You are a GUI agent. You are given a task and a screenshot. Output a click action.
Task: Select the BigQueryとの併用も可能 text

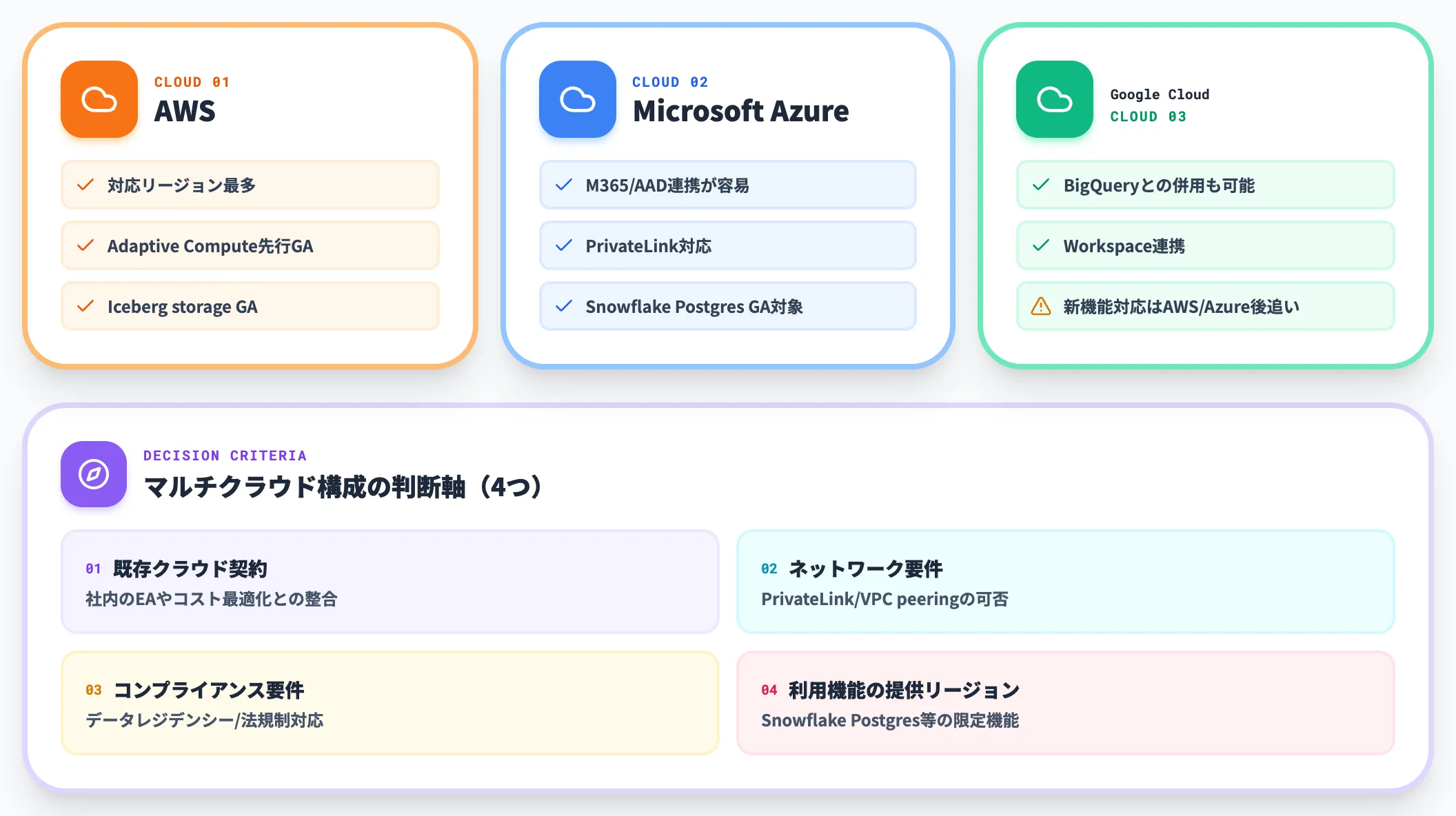click(1159, 185)
